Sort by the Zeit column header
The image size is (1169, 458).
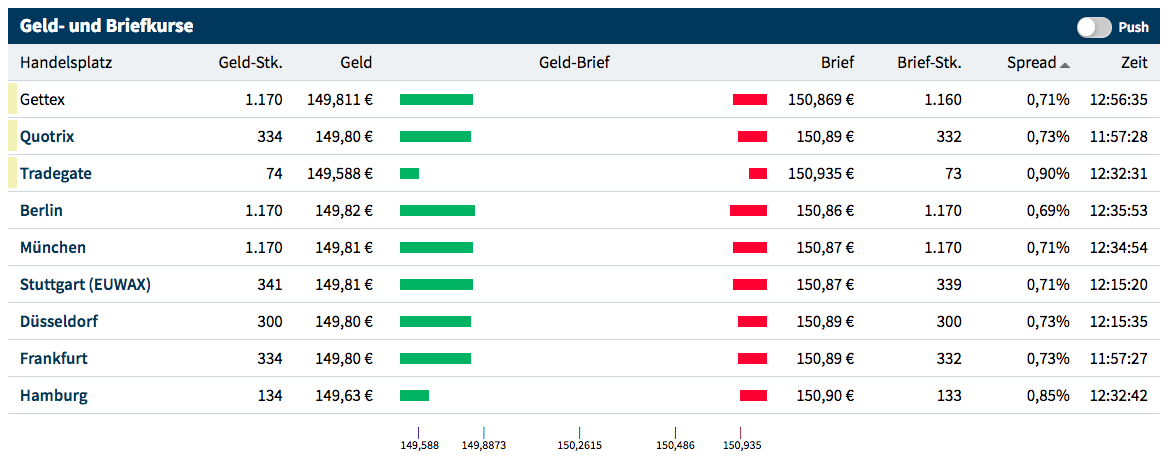[1134, 63]
